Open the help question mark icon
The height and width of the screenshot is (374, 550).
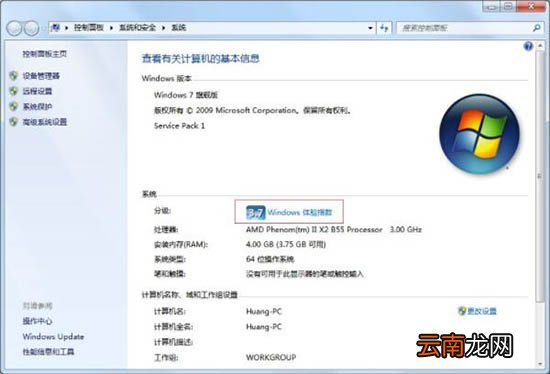528,46
